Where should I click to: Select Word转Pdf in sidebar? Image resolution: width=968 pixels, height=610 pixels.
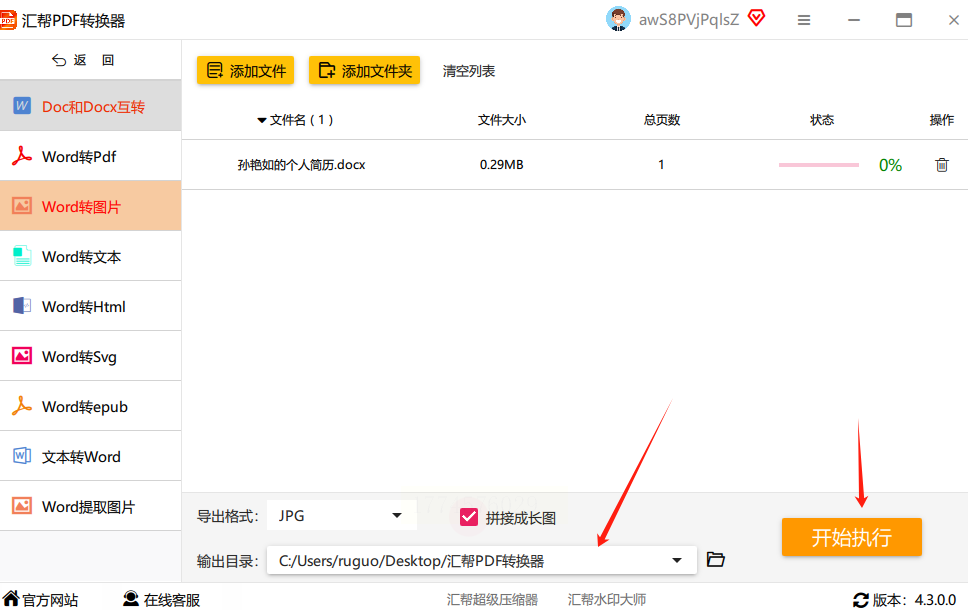(91, 156)
